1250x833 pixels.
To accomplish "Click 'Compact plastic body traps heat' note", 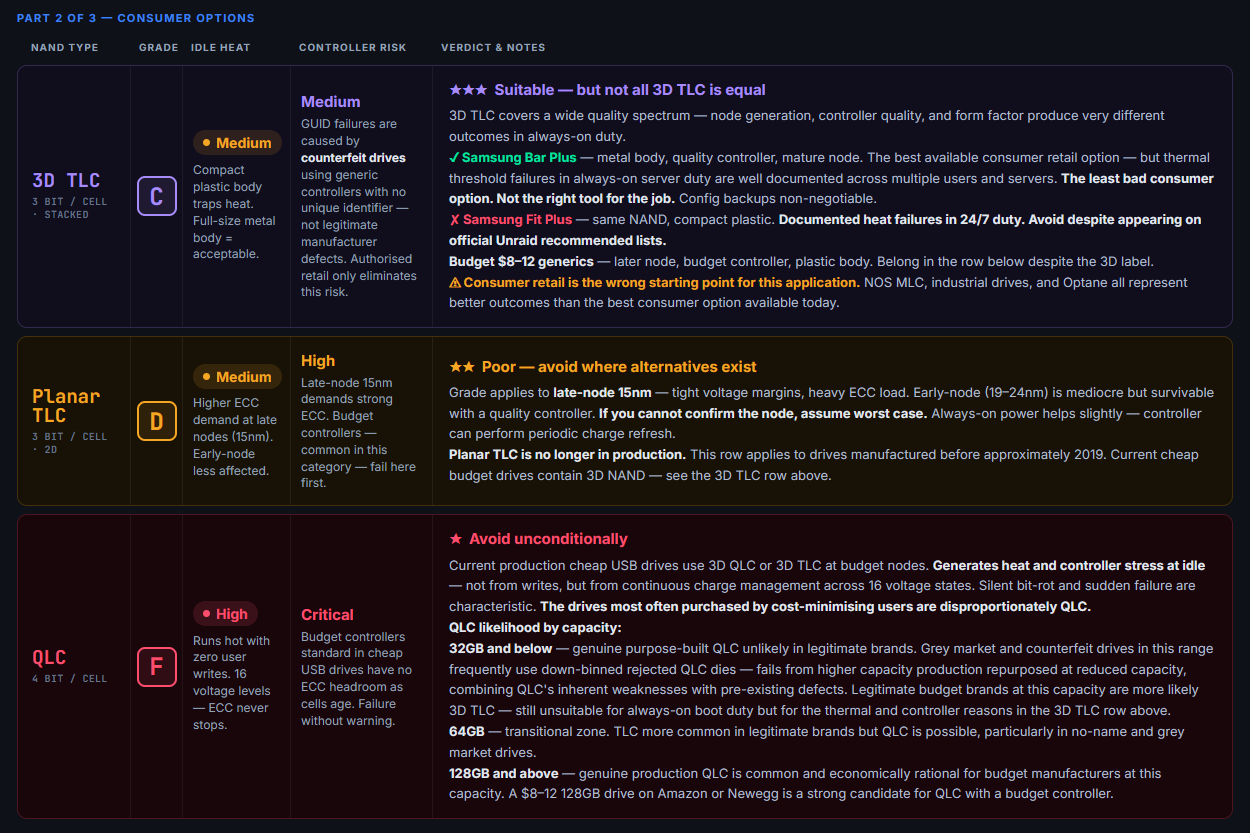I will tap(233, 212).
